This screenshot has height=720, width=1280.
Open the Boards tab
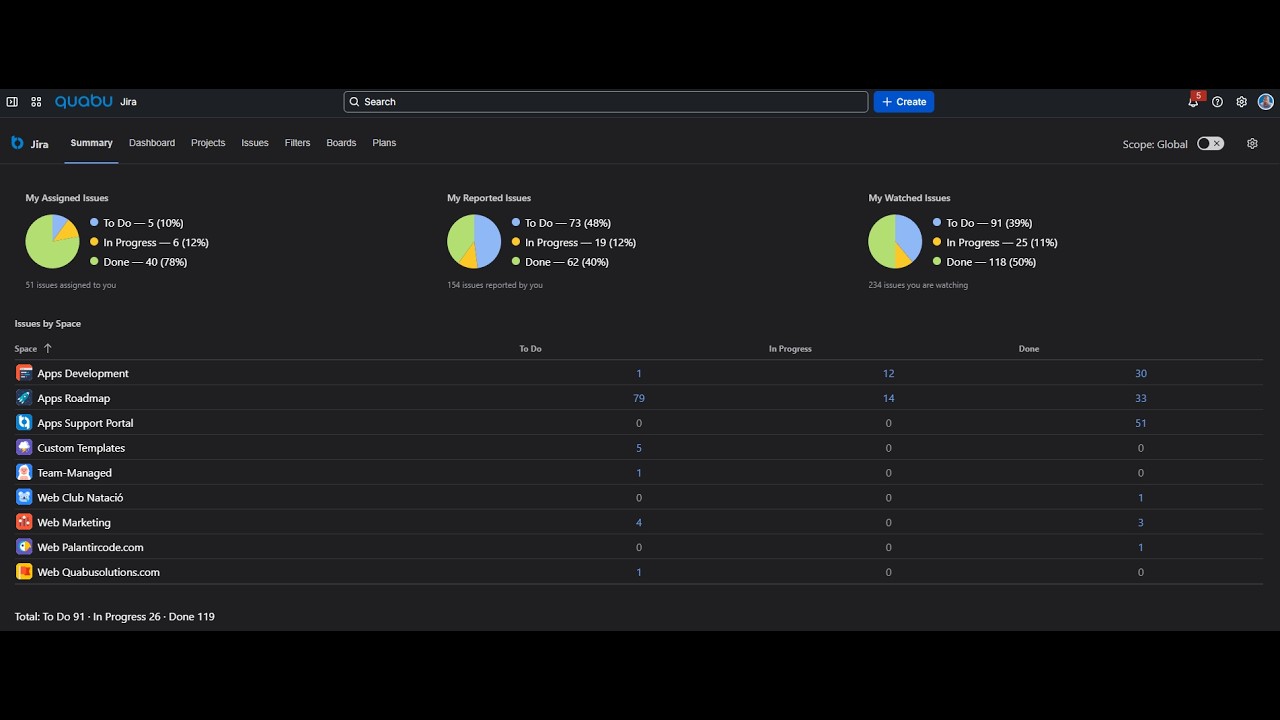341,143
